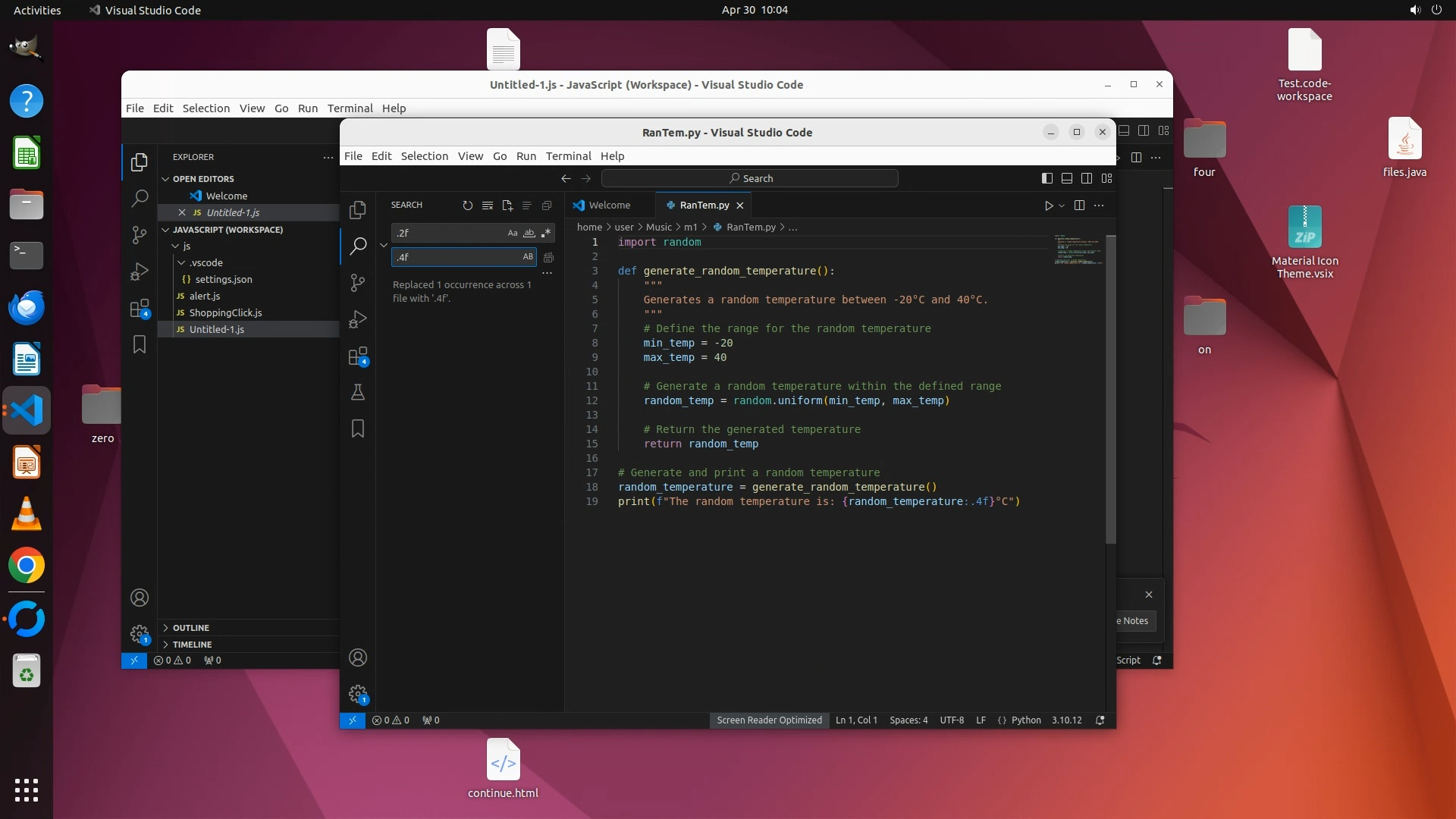This screenshot has width=1456, height=819.
Task: Clear search results with list-x icon
Action: click(x=488, y=206)
